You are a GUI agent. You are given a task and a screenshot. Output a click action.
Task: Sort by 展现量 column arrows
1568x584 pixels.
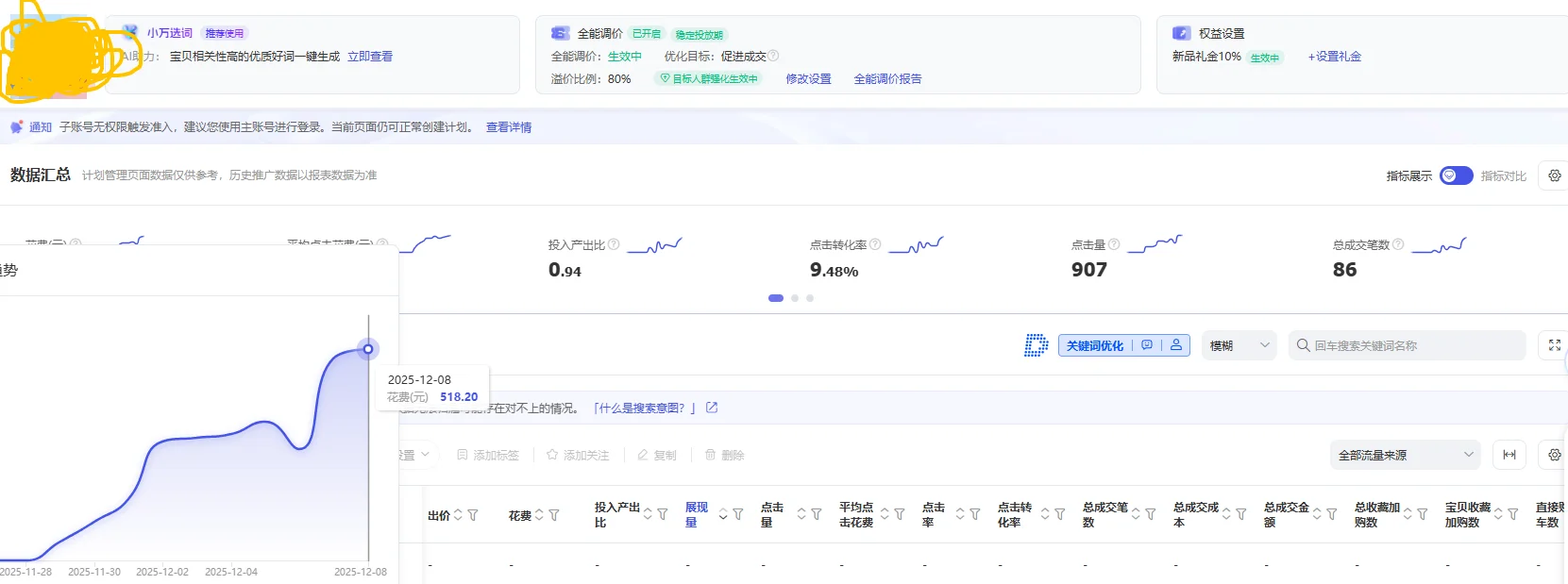click(723, 514)
